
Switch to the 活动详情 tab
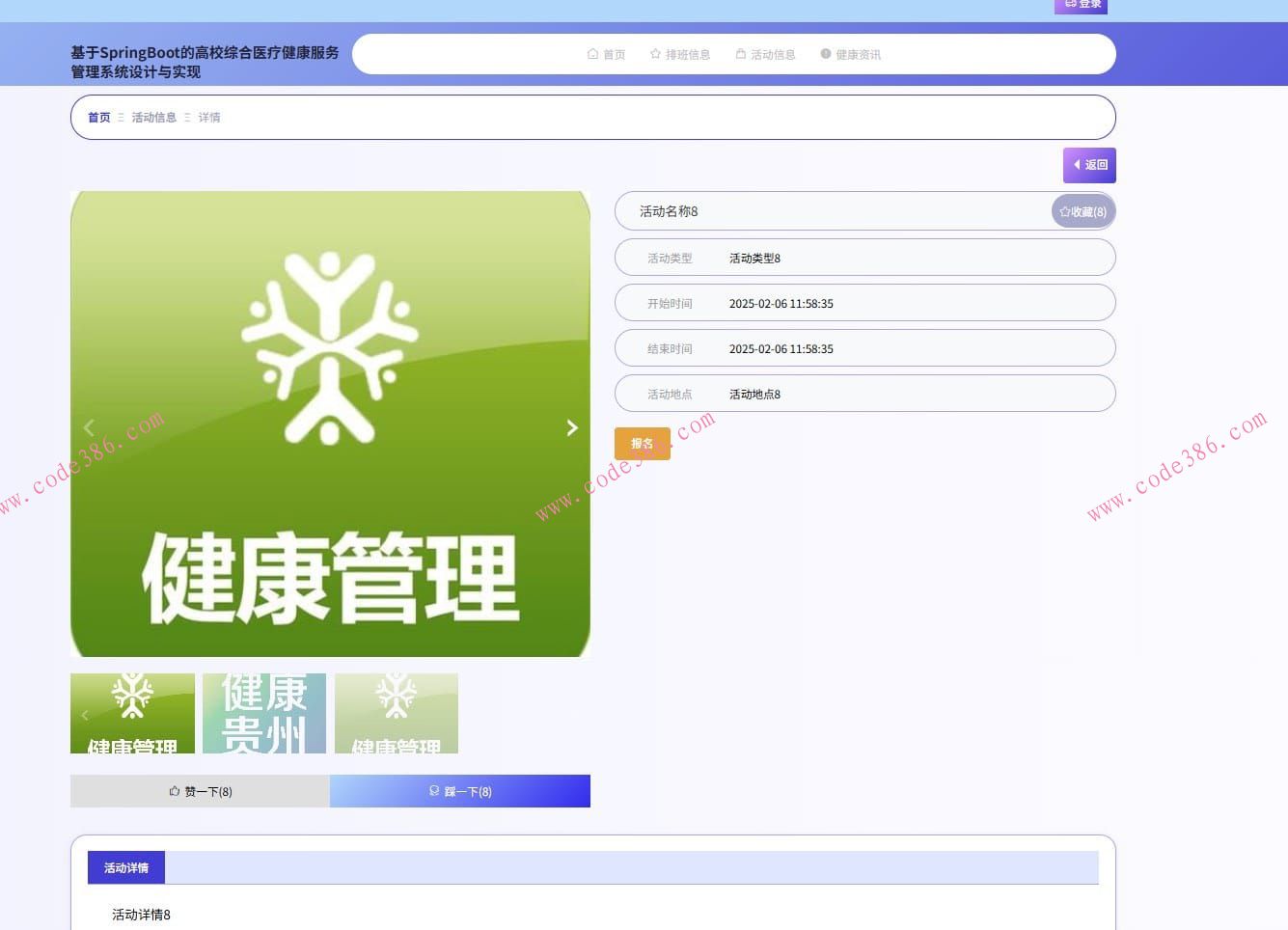[125, 867]
